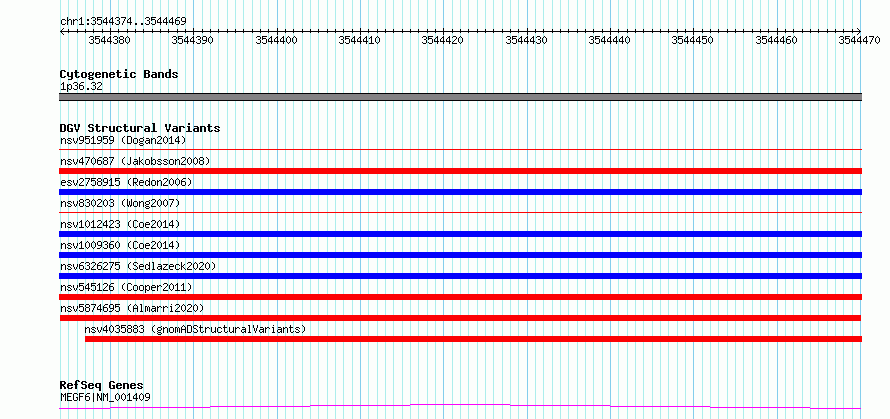Click the magenta MEGF6 gene line
The image size is (890, 419).
click(460, 406)
